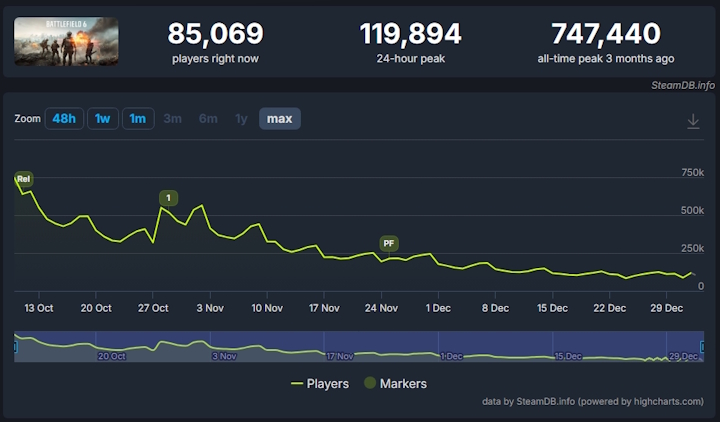
Task: Click the 1 Dec axis label
Action: click(438, 308)
